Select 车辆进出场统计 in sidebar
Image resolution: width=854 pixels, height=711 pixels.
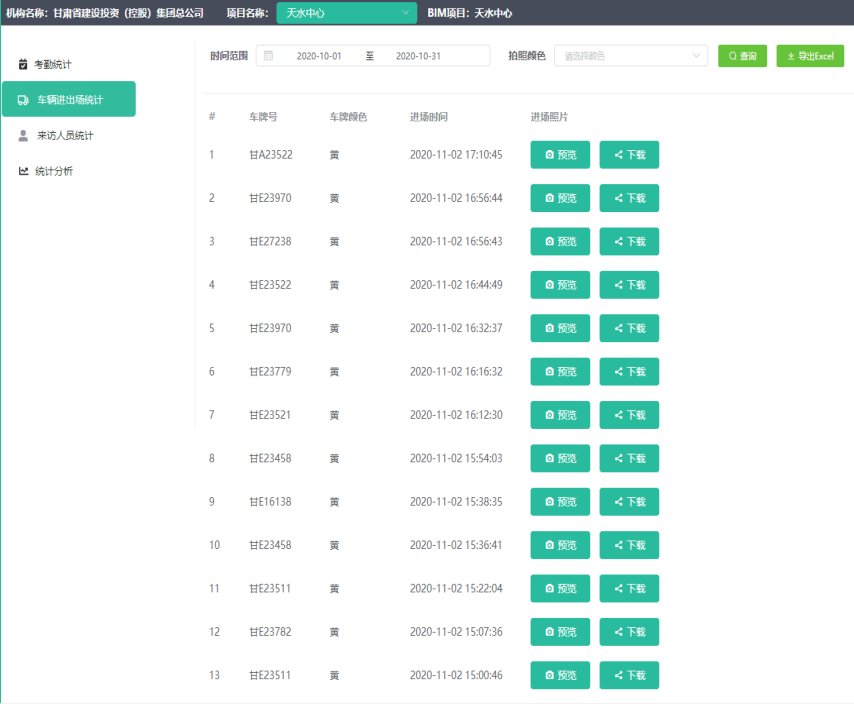click(69, 99)
